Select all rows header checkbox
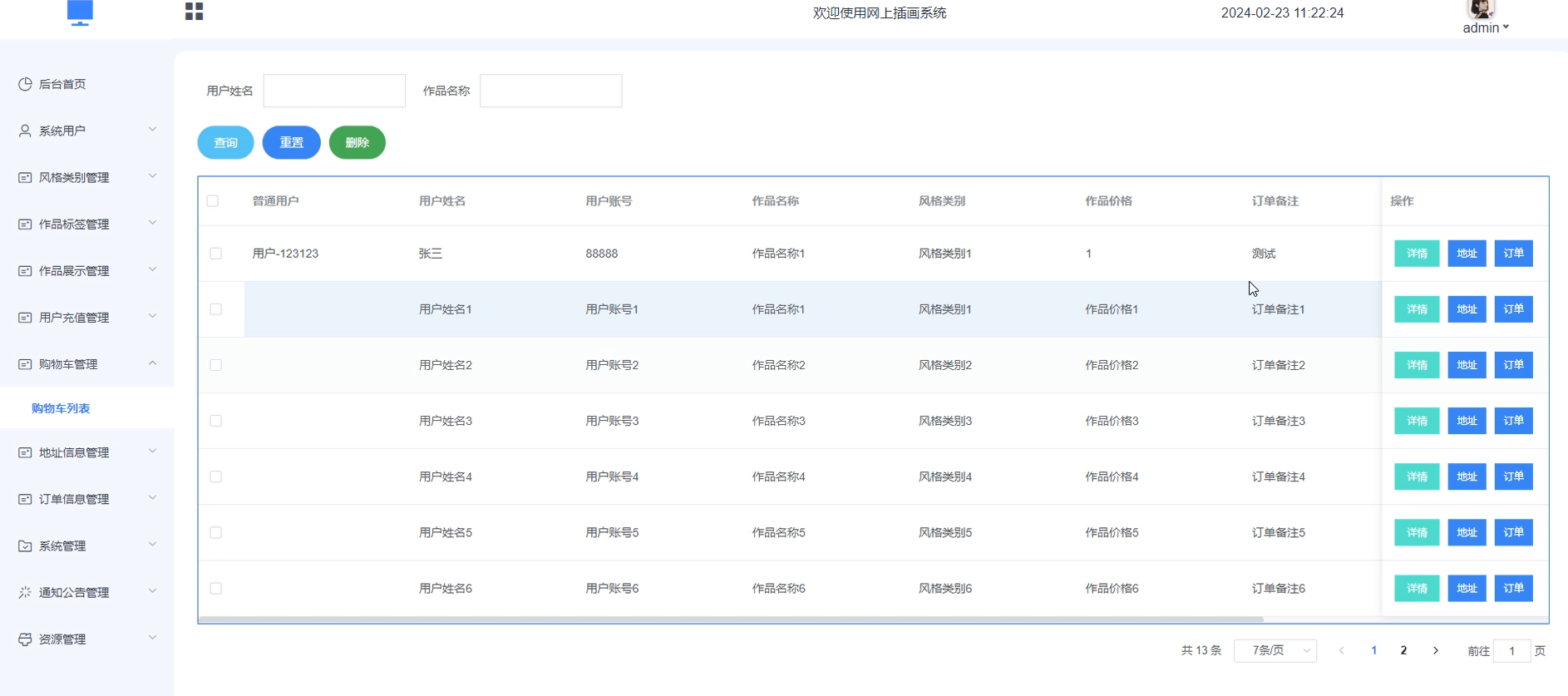Image resolution: width=1568 pixels, height=696 pixels. 213,200
